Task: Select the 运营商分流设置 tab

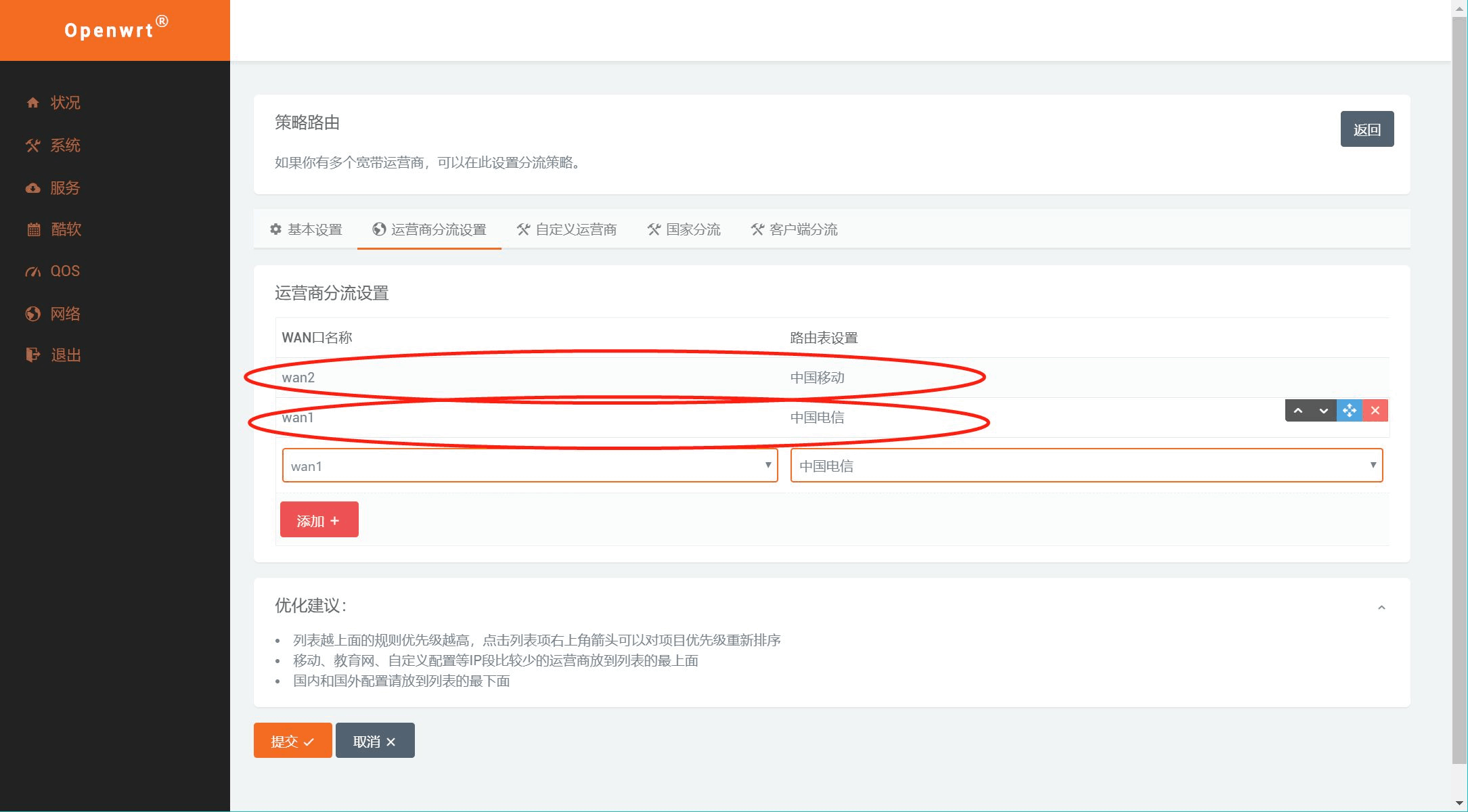Action: pyautogui.click(x=429, y=229)
